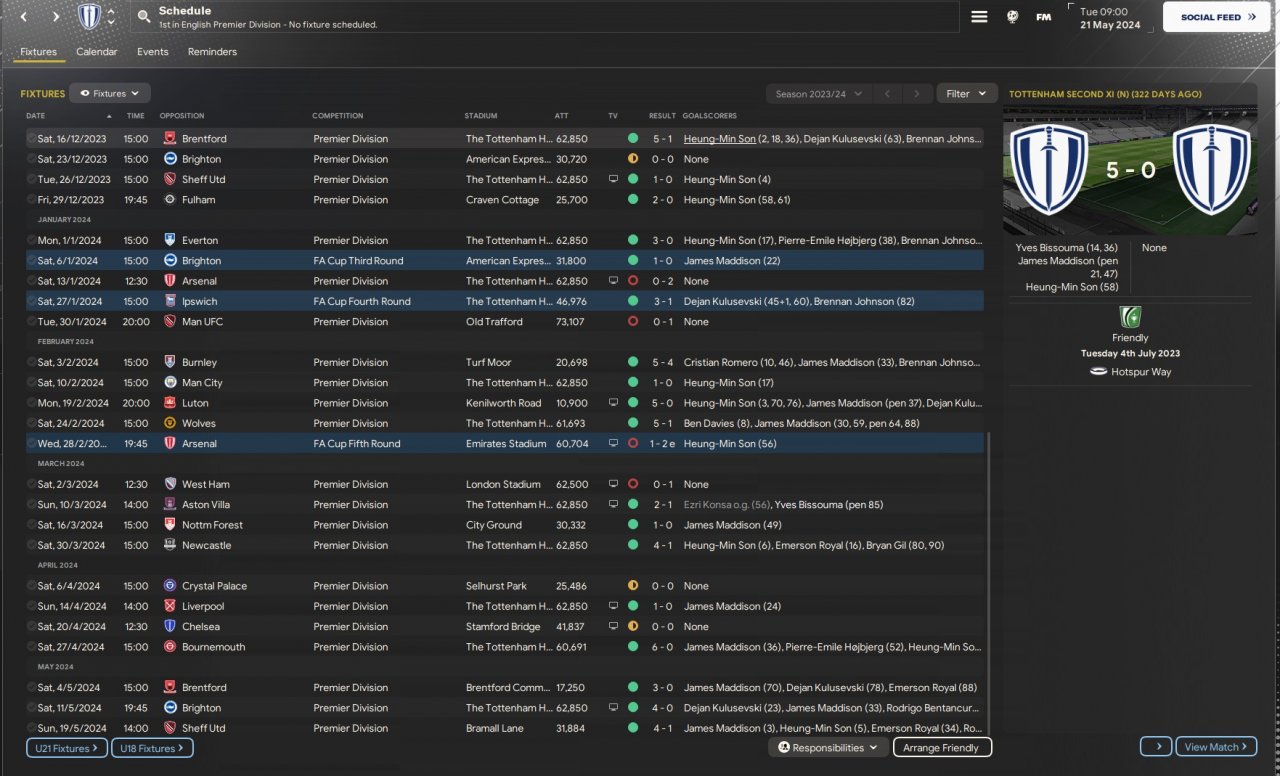
Task: Select row circle for Tue, 30/1/2024 fixture
Action: click(31, 322)
